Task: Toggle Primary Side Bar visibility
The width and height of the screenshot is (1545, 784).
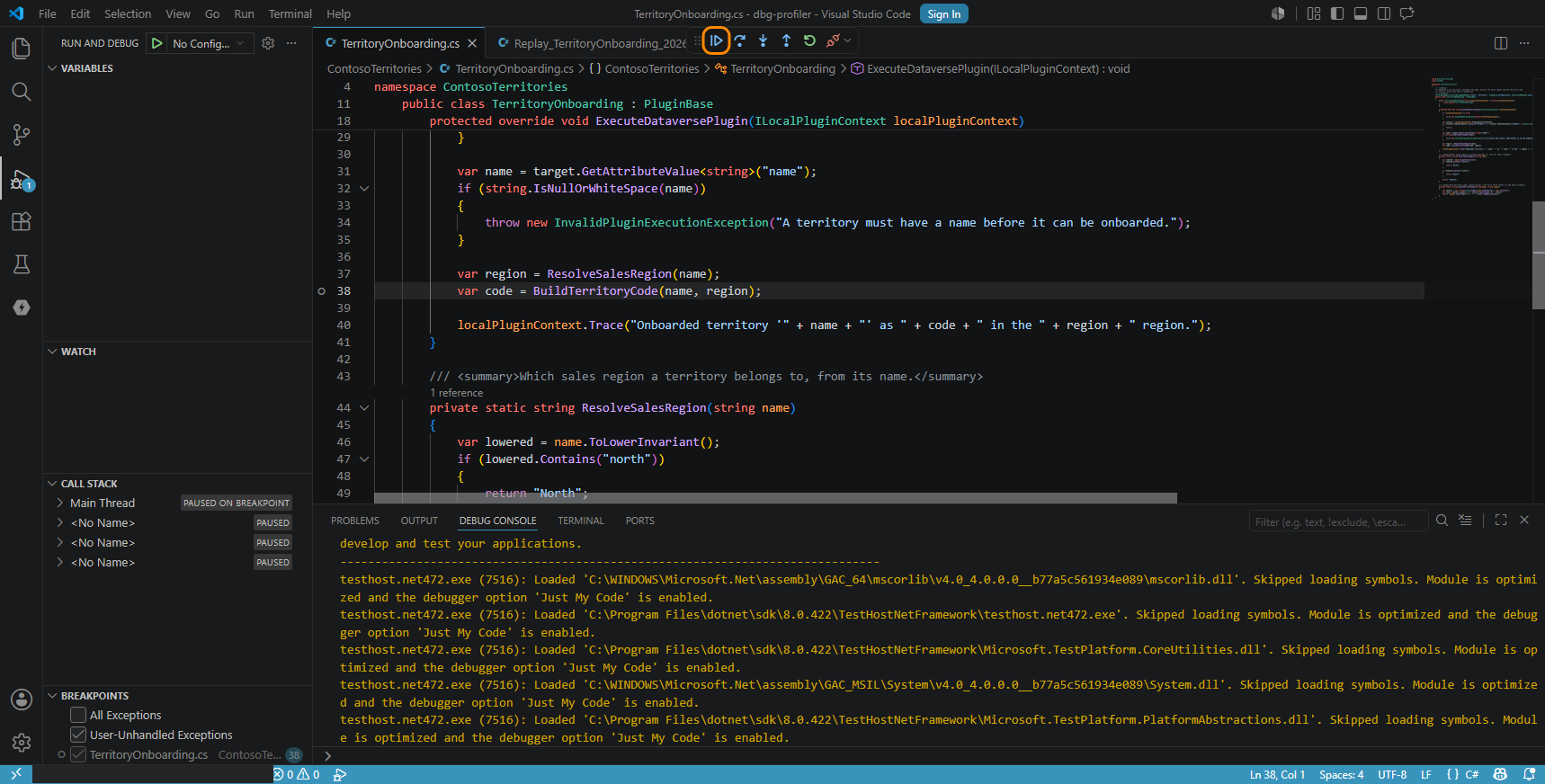Action: [1337, 13]
